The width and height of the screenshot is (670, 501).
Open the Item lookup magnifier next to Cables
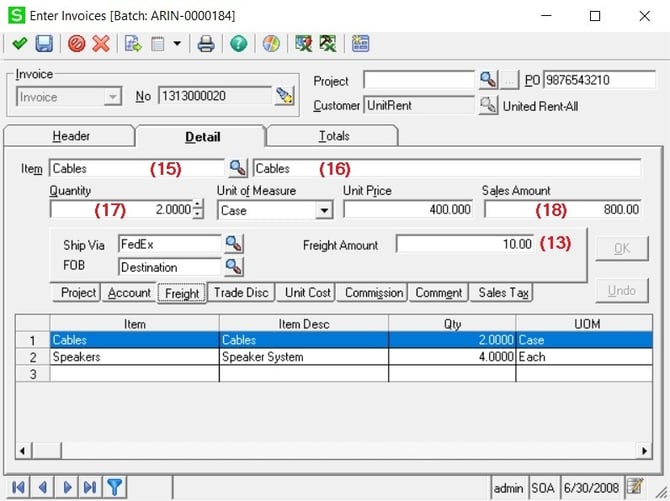pyautogui.click(x=237, y=168)
